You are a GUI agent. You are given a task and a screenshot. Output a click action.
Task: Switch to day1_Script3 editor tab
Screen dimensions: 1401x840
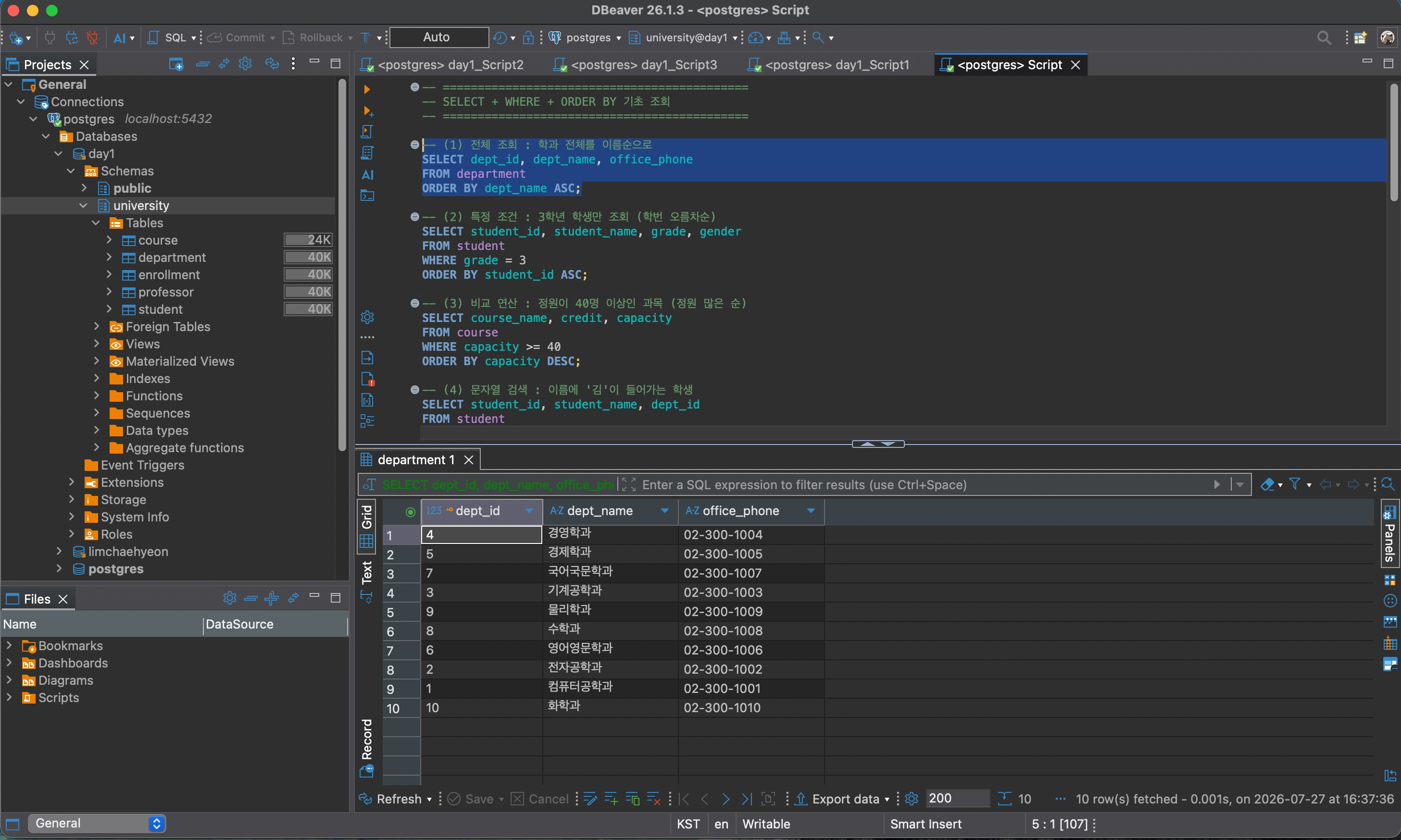pos(636,65)
